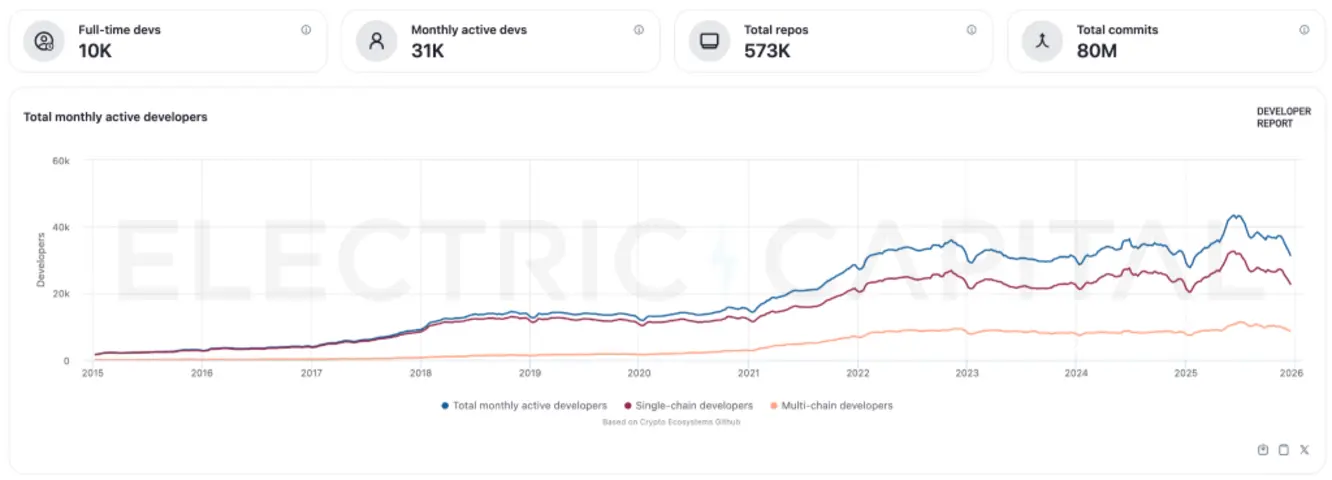Open the Developer Report link

tap(1283, 118)
